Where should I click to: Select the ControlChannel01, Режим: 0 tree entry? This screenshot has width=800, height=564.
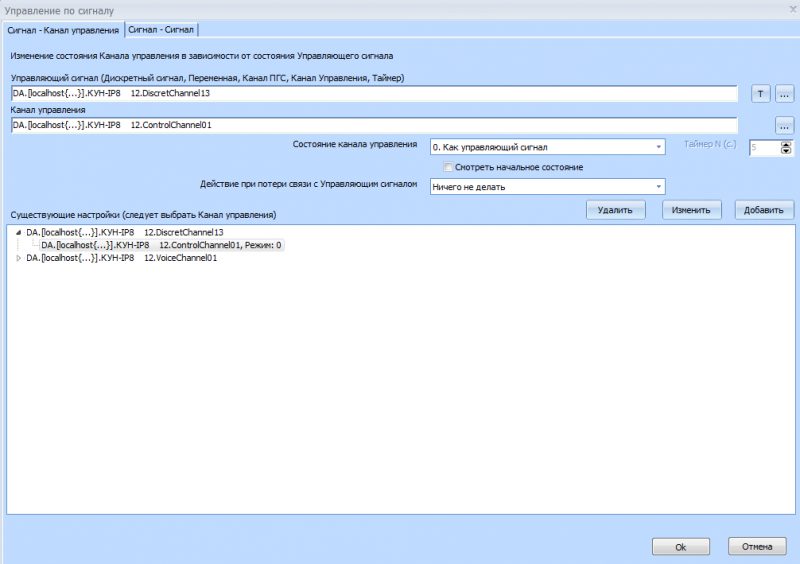[x=161, y=245]
